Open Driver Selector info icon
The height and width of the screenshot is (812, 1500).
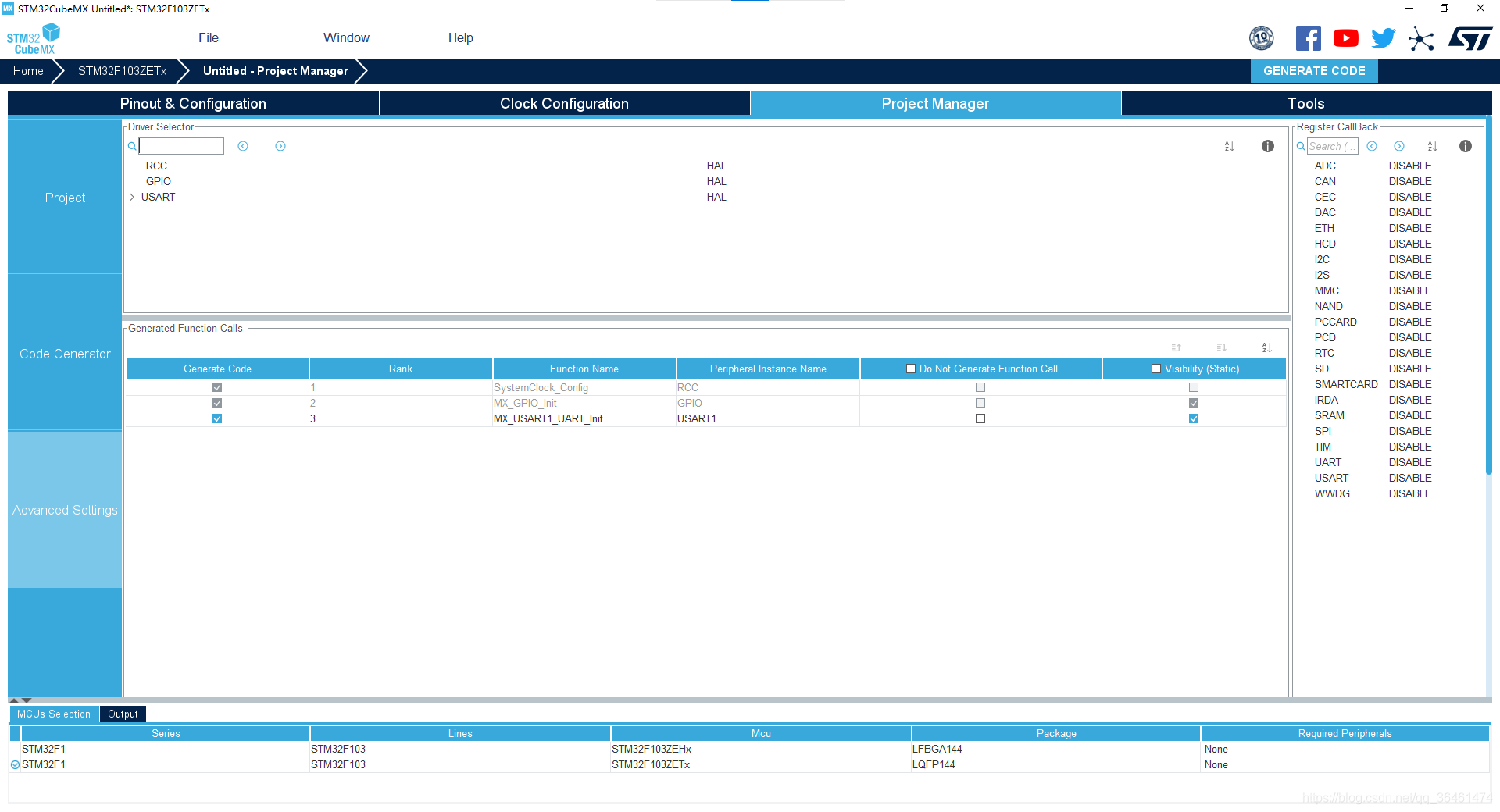1268,146
